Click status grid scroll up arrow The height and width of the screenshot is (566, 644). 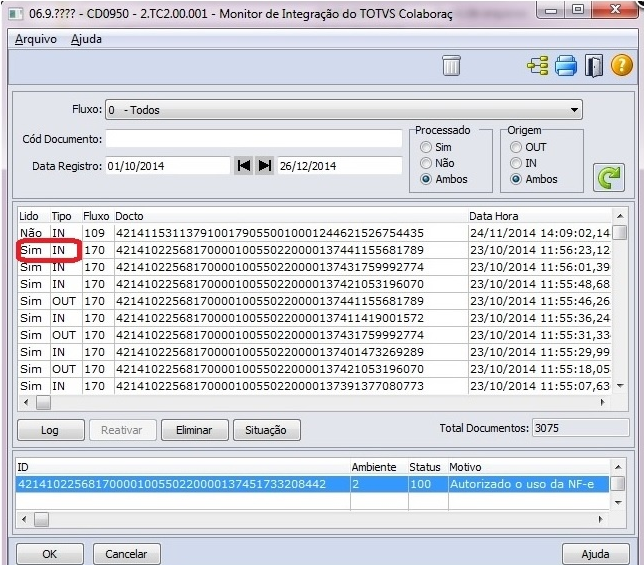618,467
